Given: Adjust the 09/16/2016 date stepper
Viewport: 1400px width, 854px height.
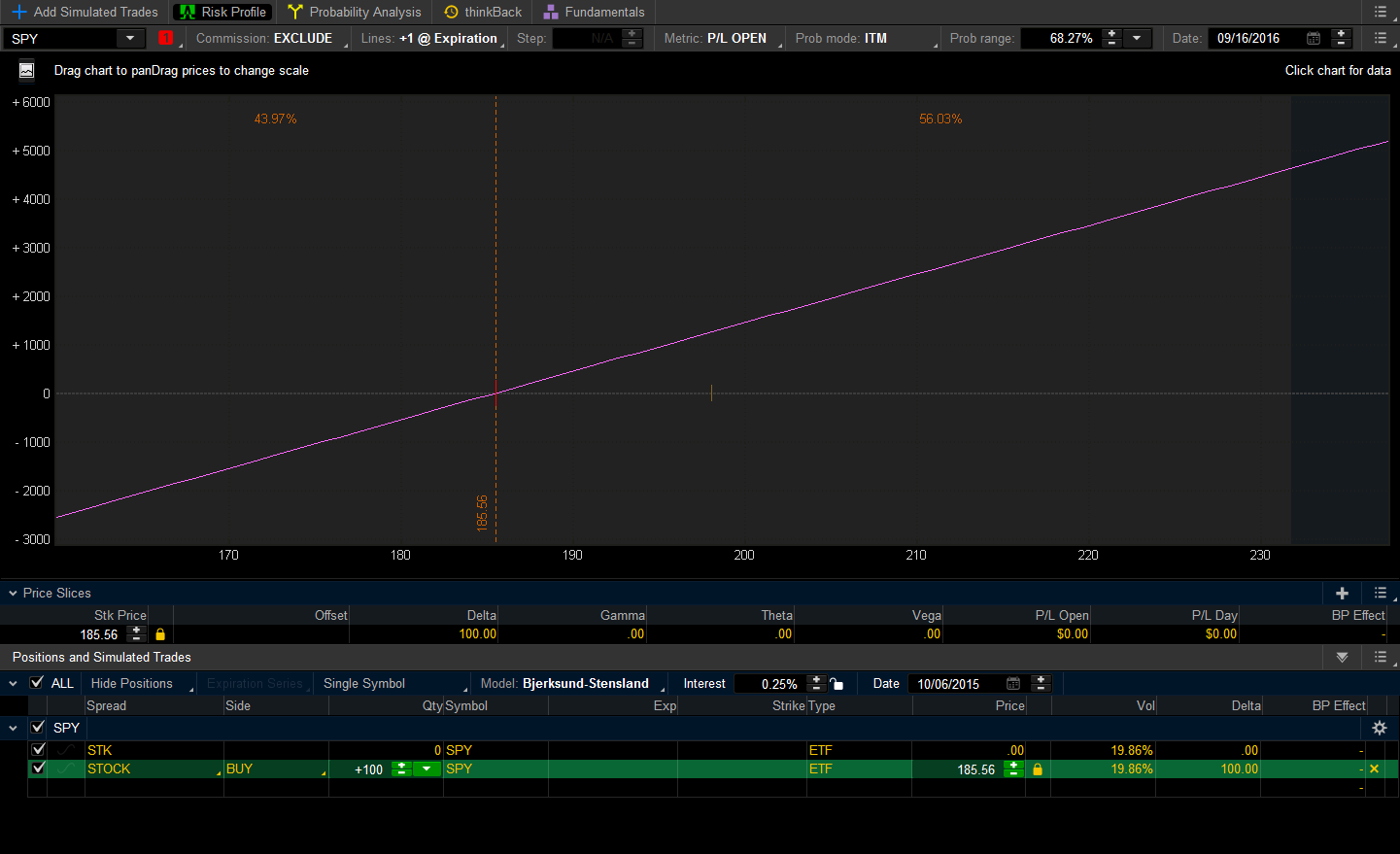Looking at the screenshot, I should coord(1342,38).
